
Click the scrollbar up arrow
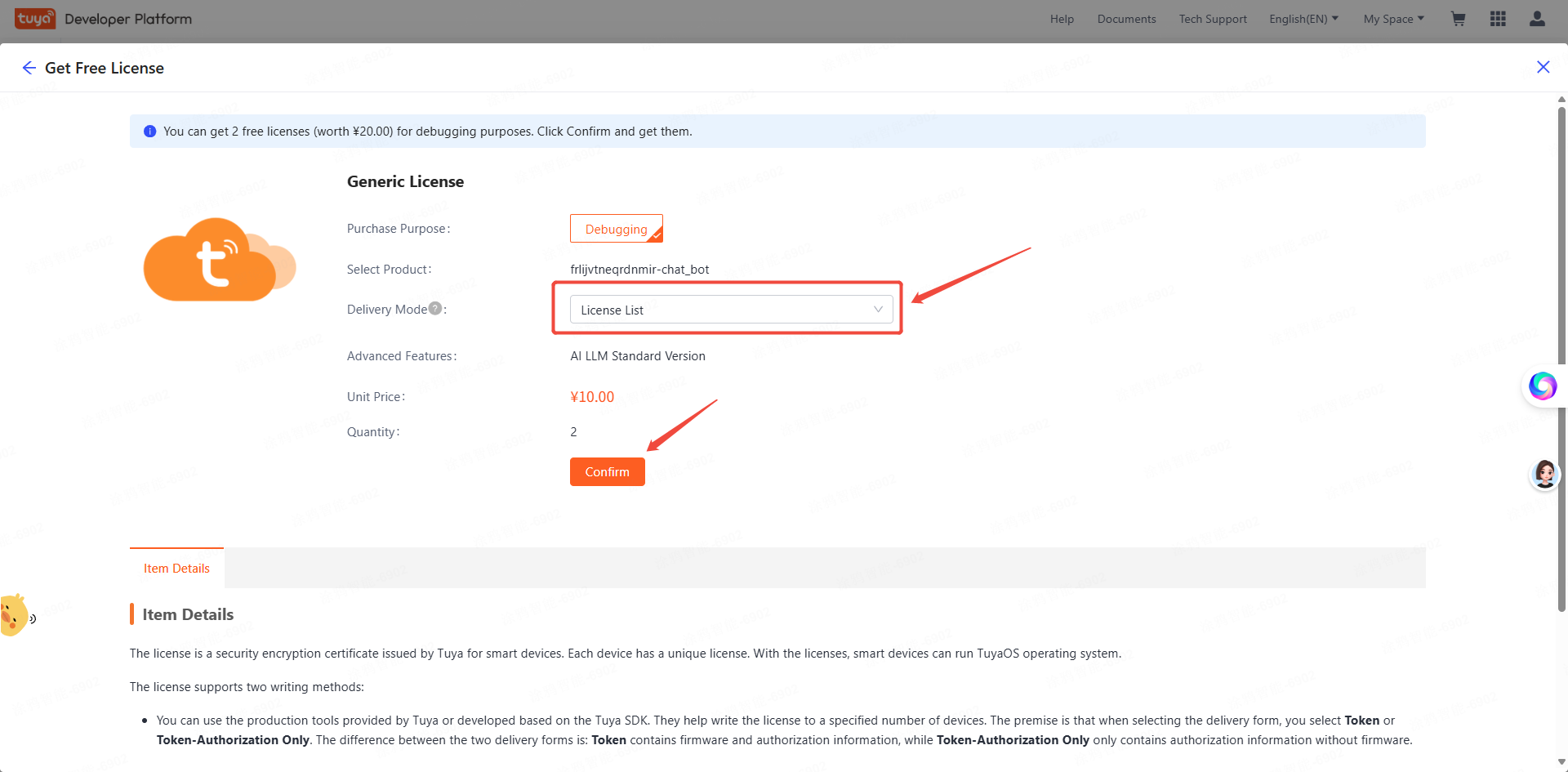click(1561, 100)
